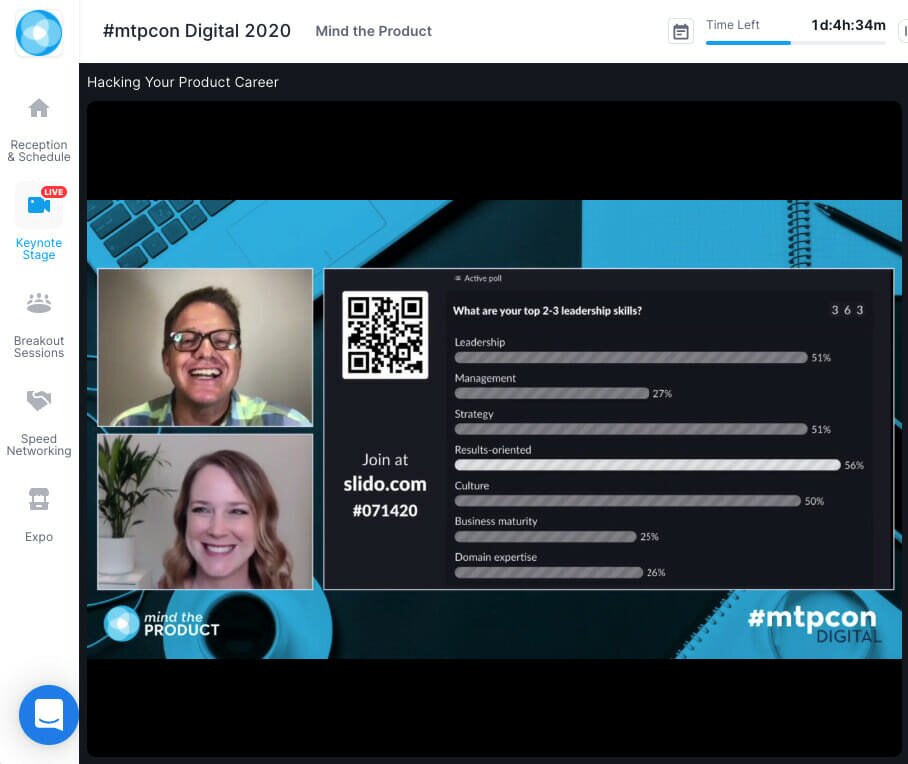Click the #mtpcon Digital 2020 event title

point(196,31)
